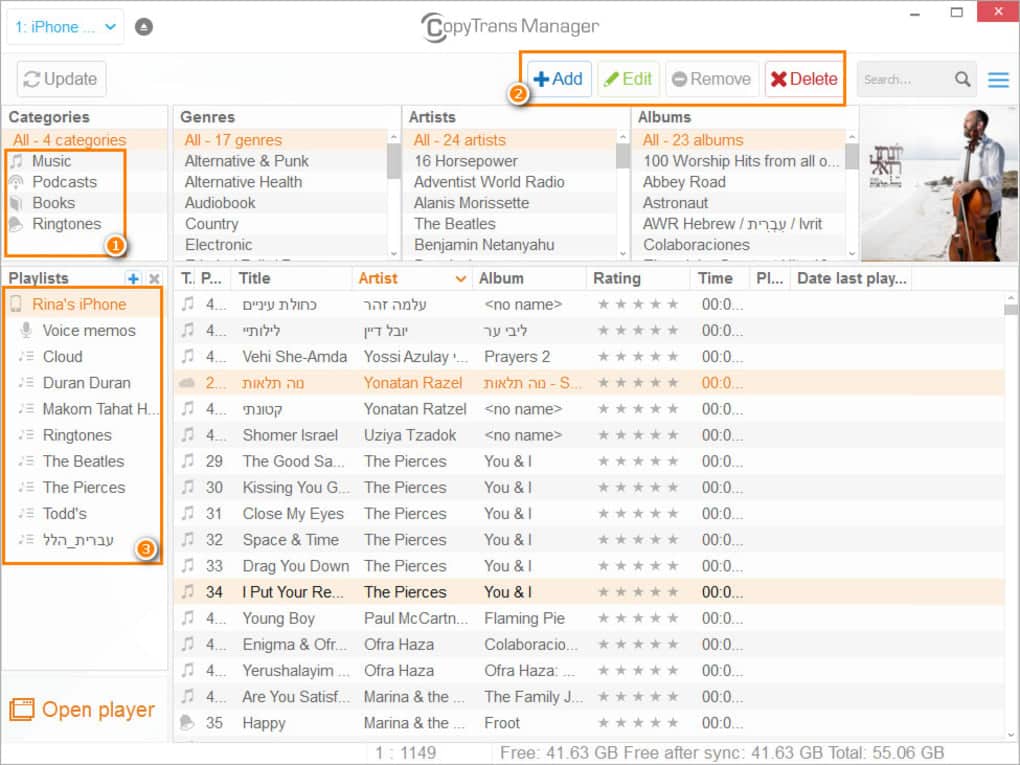
Task: Select Music category
Action: tap(51, 161)
